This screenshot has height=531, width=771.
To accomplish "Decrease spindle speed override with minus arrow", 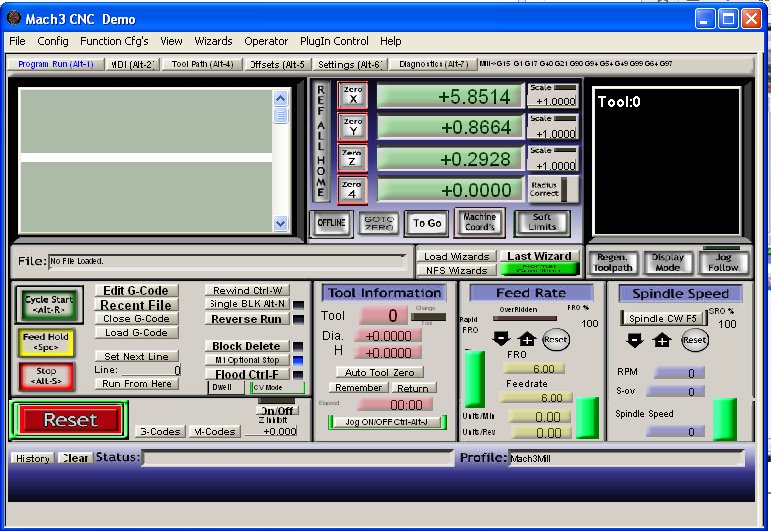I will click(634, 340).
